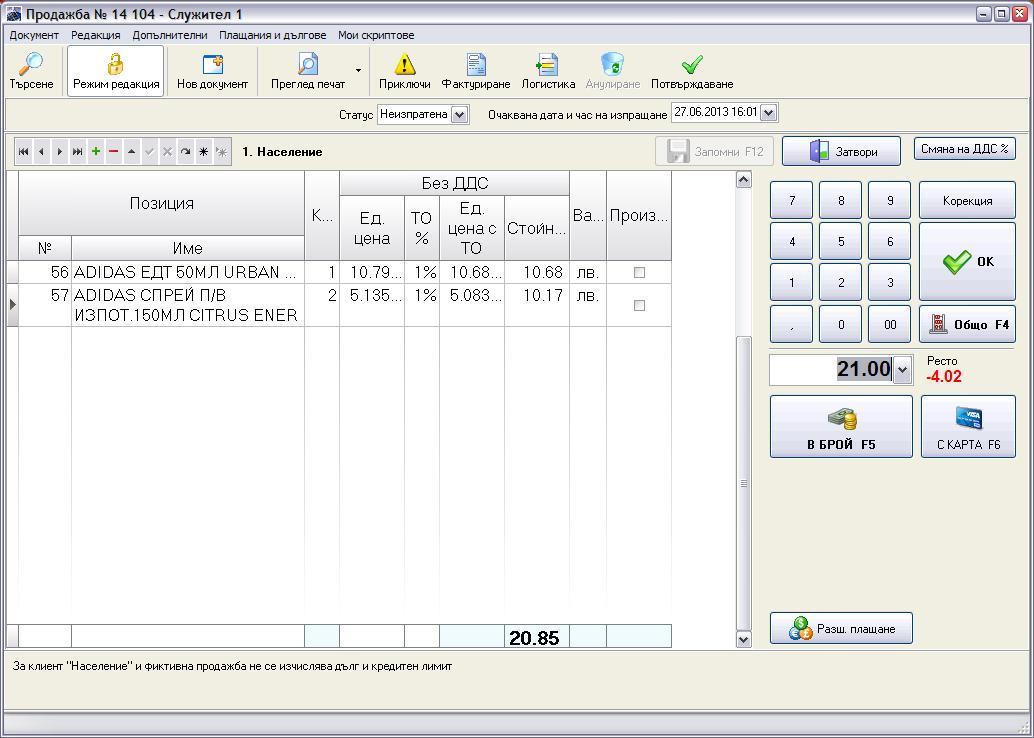Screen dimensions: 1034x738
Task: Pay in cash with В БРОЙ F5
Action: 841,426
